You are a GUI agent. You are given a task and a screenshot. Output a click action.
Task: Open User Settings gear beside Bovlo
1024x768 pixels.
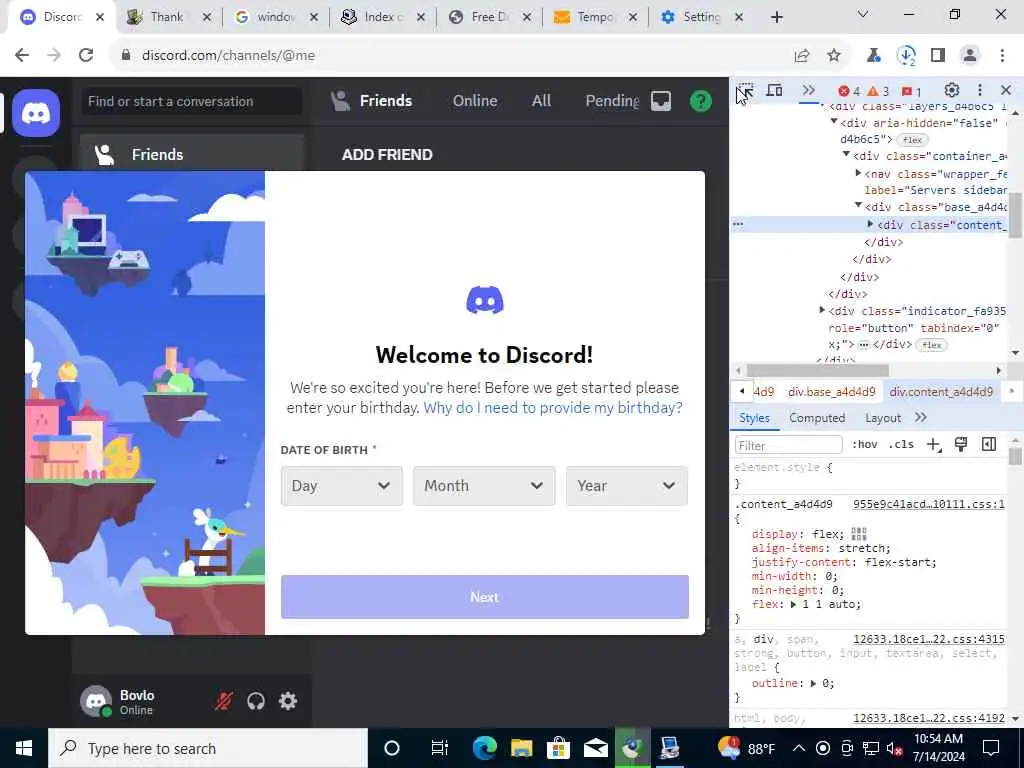(x=288, y=701)
